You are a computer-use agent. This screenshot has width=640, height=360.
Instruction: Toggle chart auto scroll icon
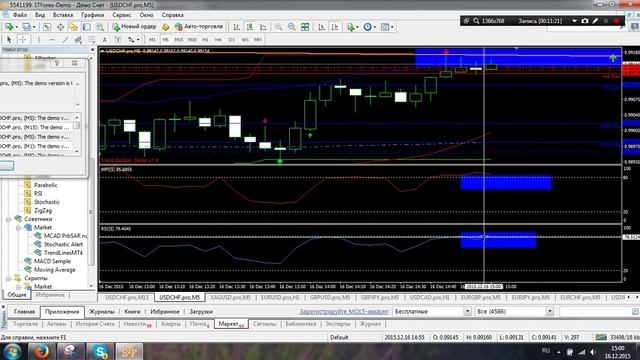point(322,27)
